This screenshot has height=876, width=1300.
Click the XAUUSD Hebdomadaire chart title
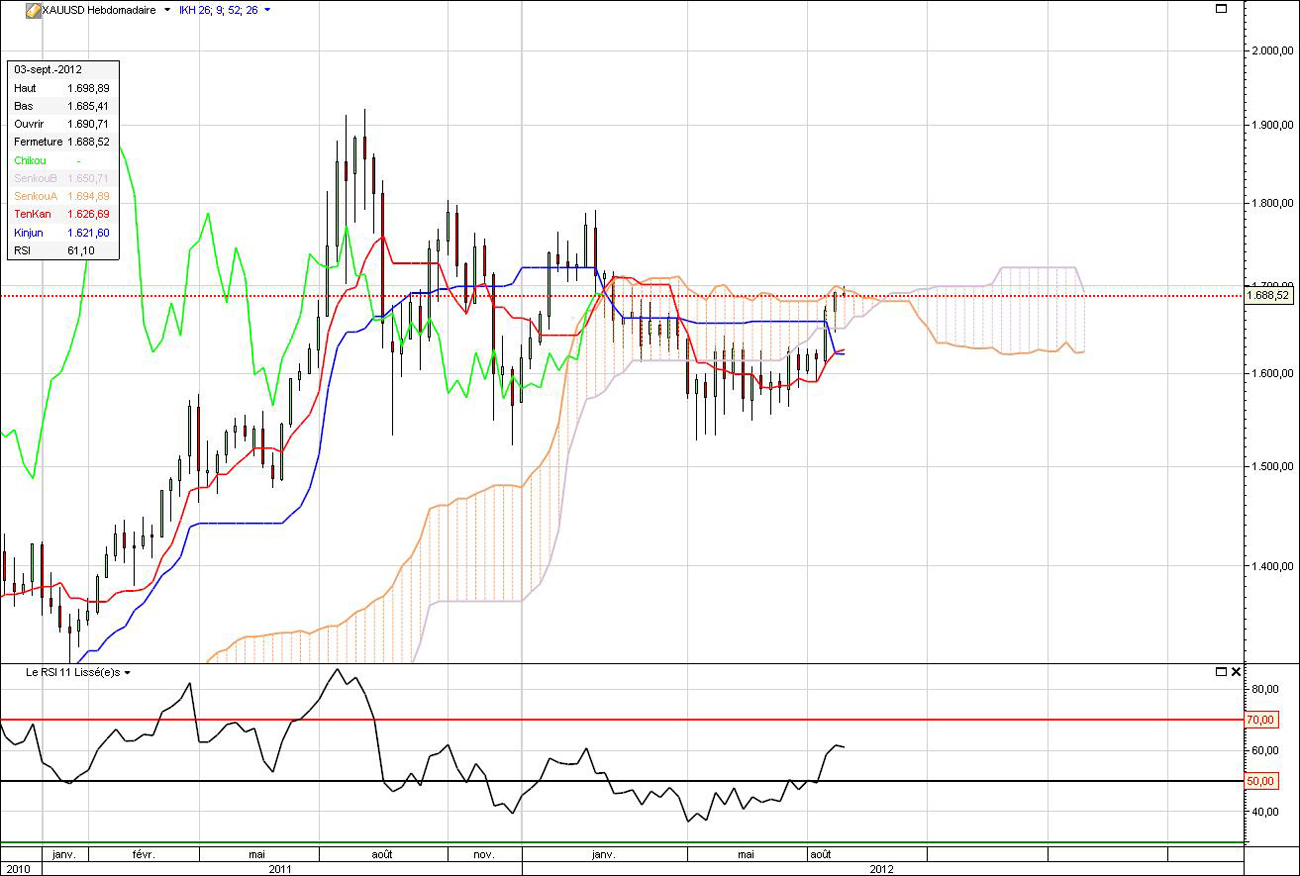coord(99,10)
